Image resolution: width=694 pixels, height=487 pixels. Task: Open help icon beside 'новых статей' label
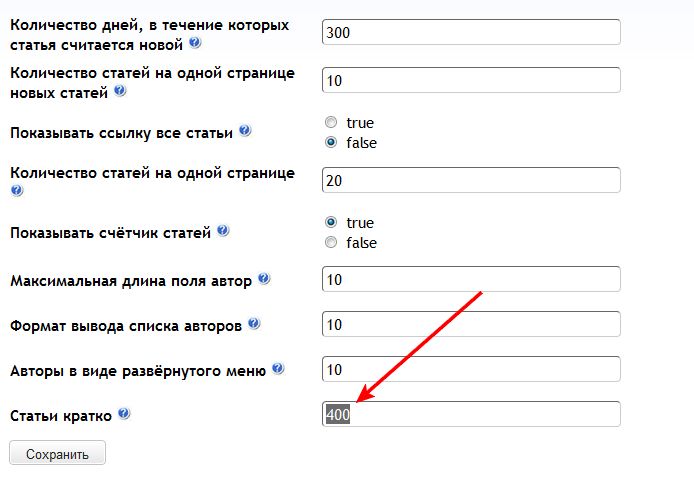(120, 91)
